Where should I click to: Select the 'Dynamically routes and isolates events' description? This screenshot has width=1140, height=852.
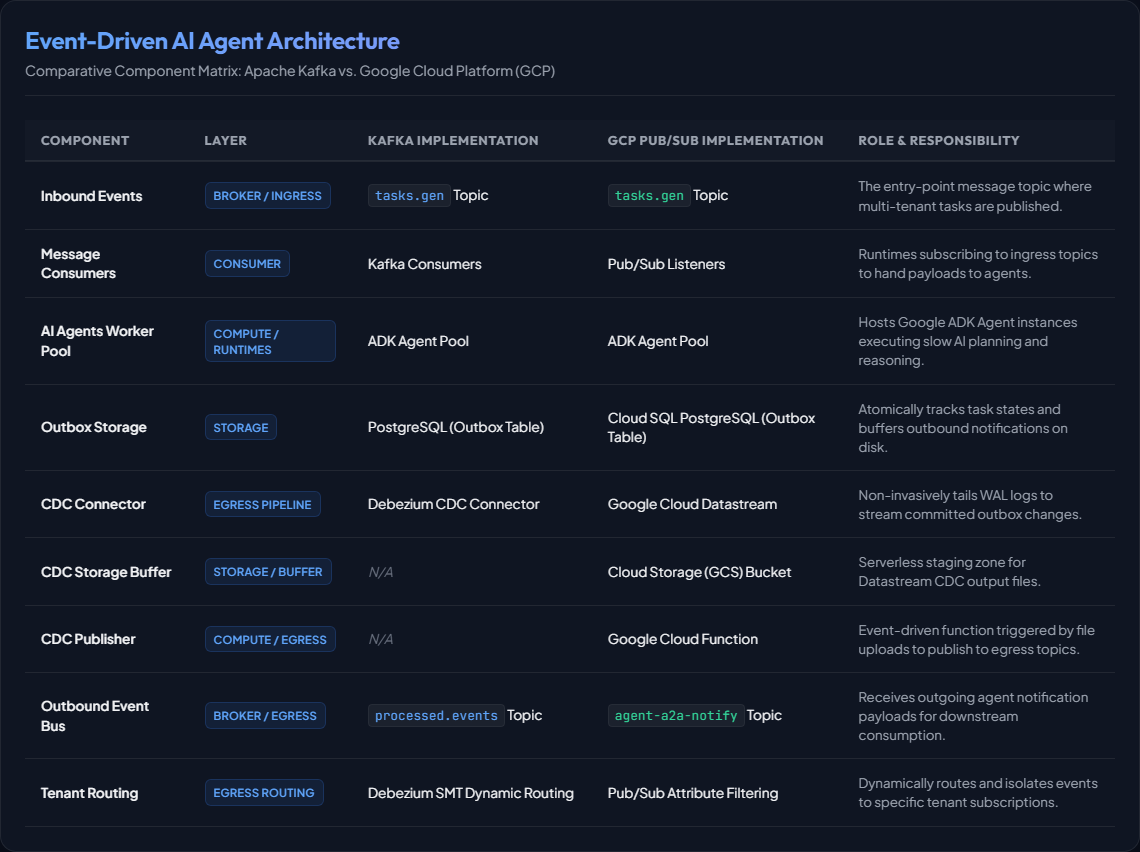978,793
